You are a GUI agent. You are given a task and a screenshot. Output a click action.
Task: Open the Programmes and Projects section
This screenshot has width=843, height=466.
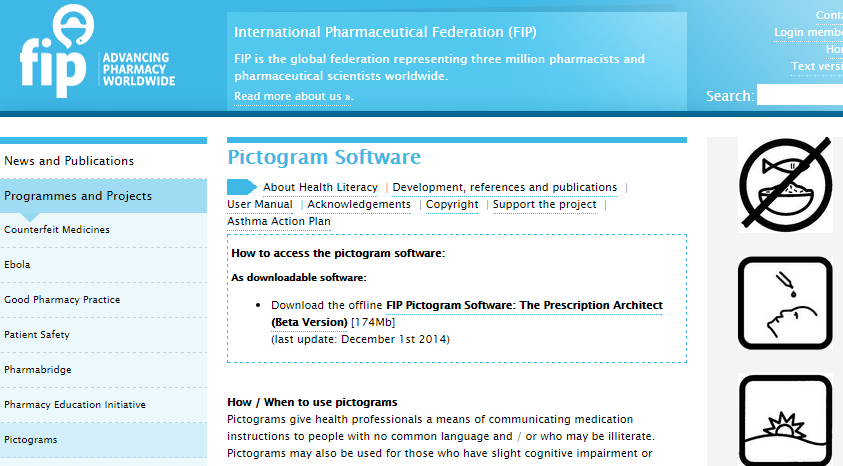103,196
